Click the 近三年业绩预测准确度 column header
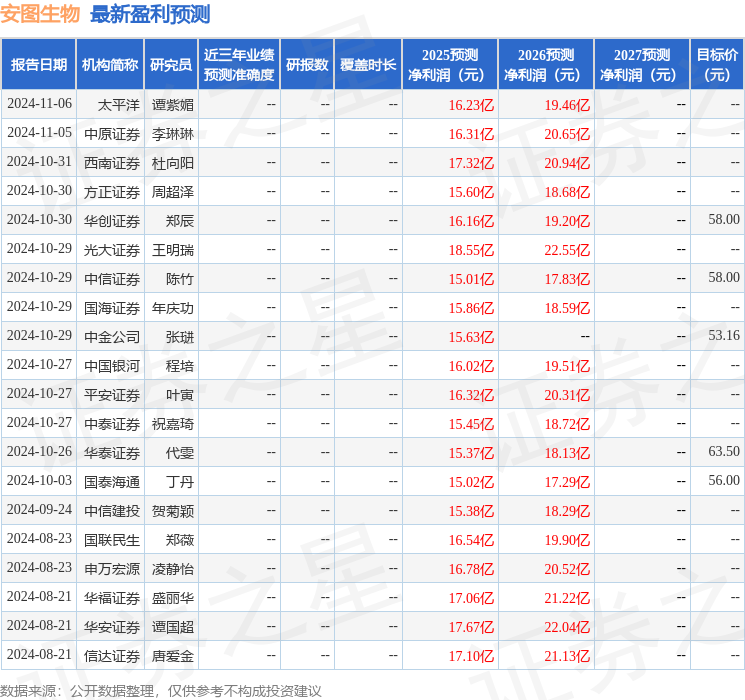Viewport: 745px width, 700px height. pyautogui.click(x=239, y=65)
